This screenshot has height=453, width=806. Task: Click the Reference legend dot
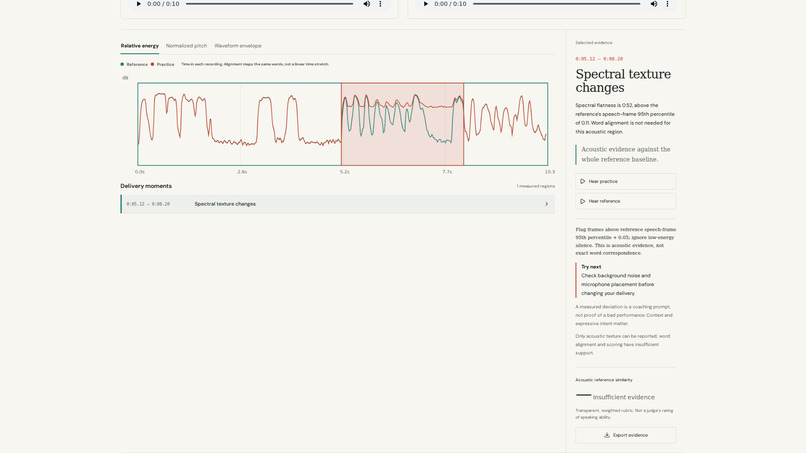click(x=122, y=64)
